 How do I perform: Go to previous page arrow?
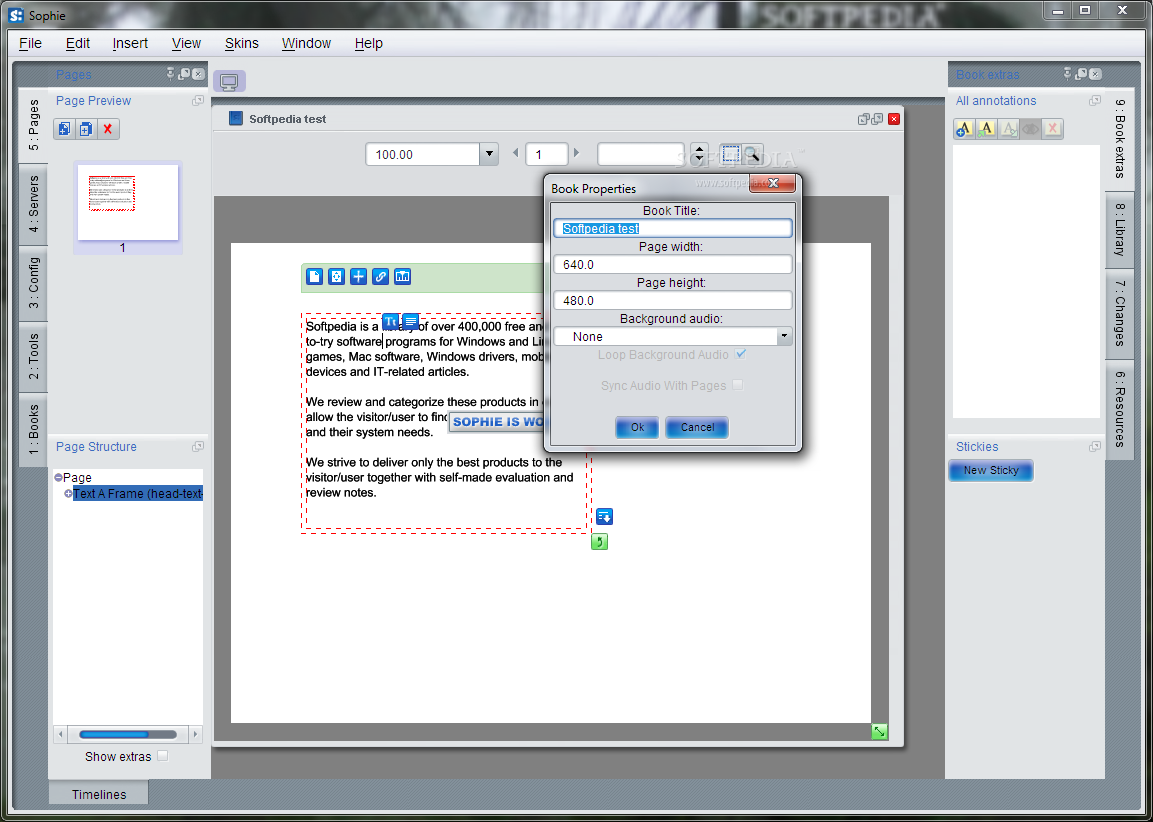(515, 153)
